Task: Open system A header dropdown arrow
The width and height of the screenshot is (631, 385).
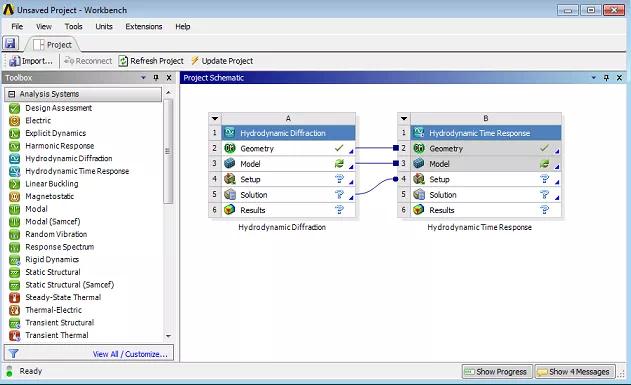Action: click(215, 119)
